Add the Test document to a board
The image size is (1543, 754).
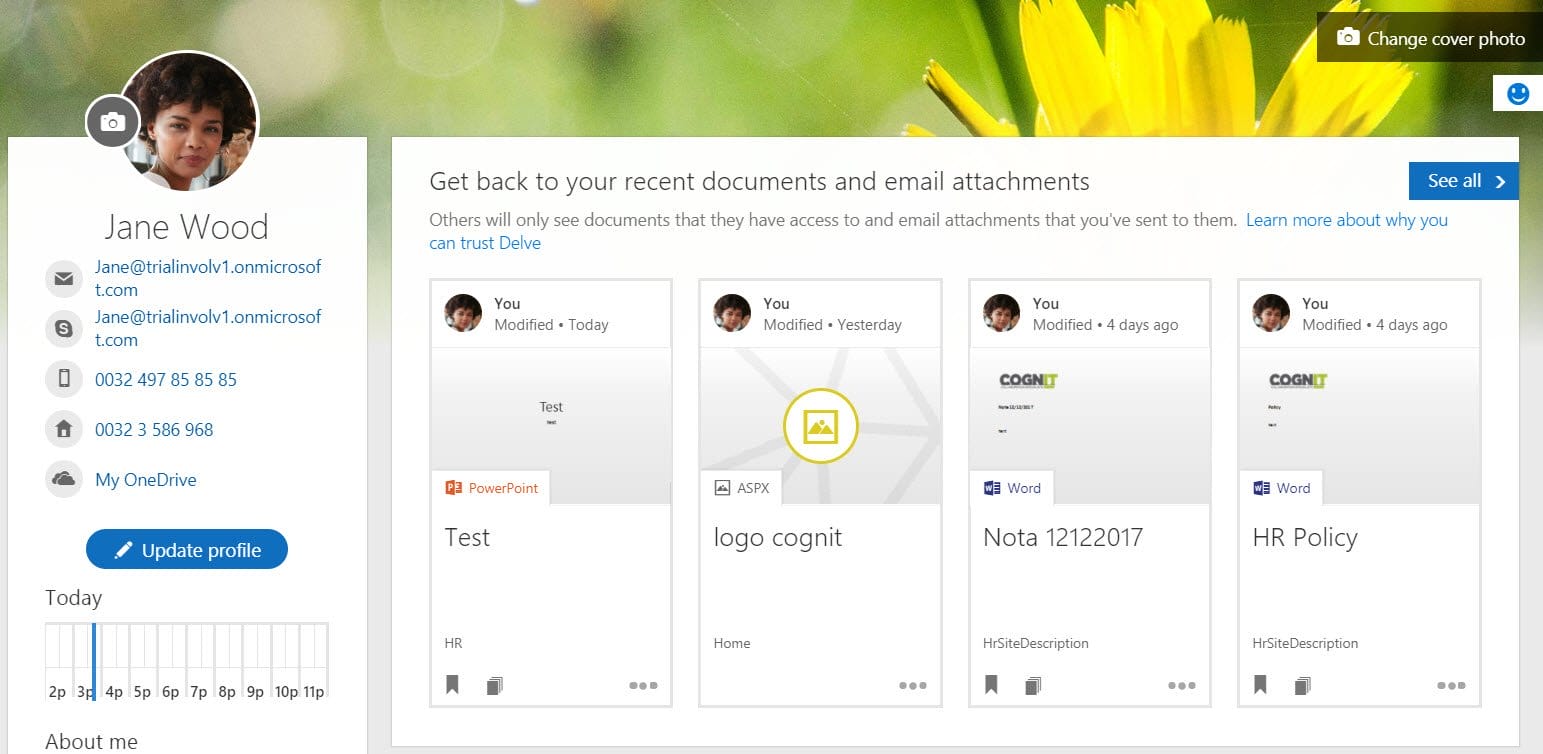pyautogui.click(x=494, y=686)
